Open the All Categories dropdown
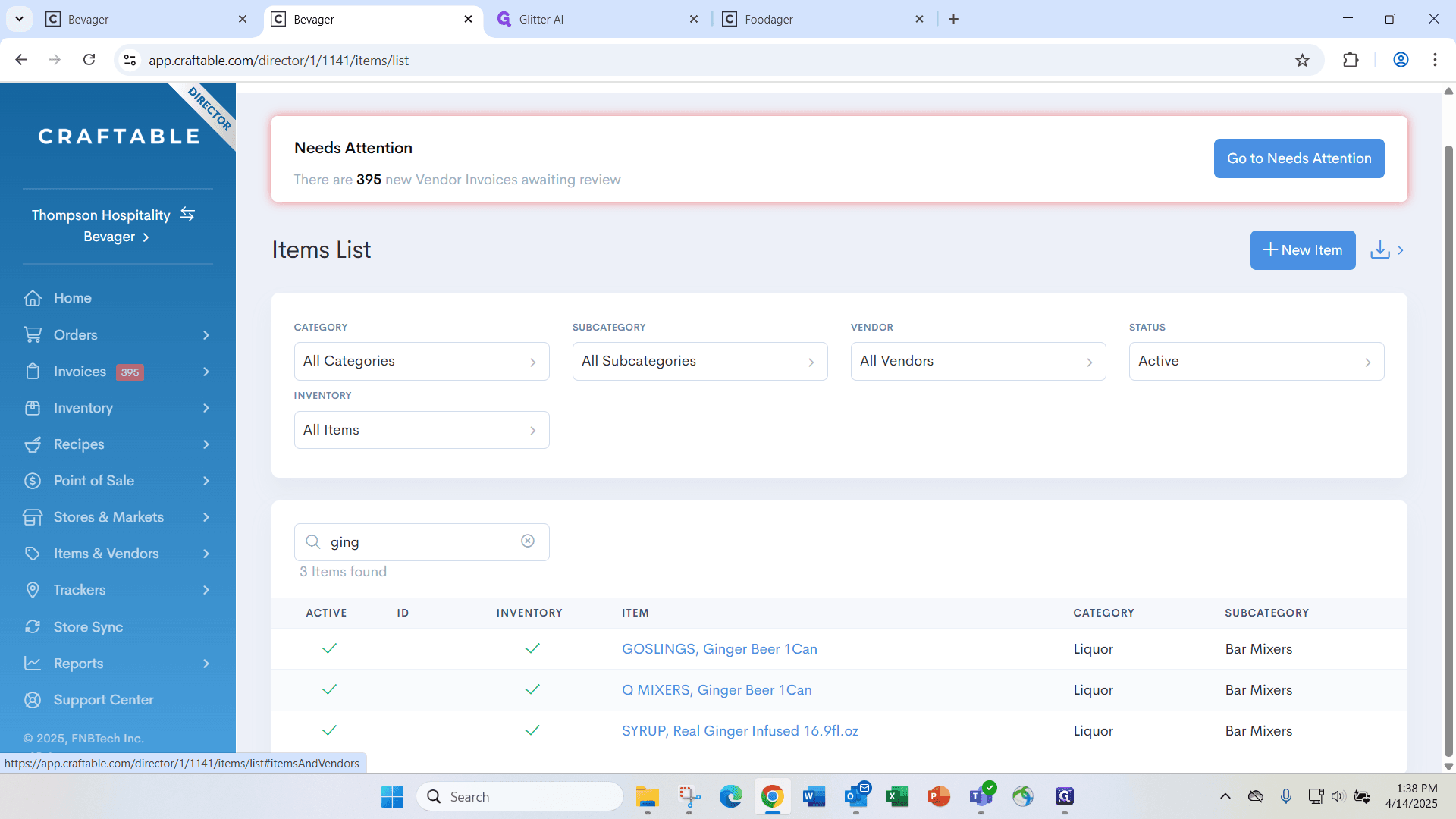1456x819 pixels. click(x=422, y=361)
